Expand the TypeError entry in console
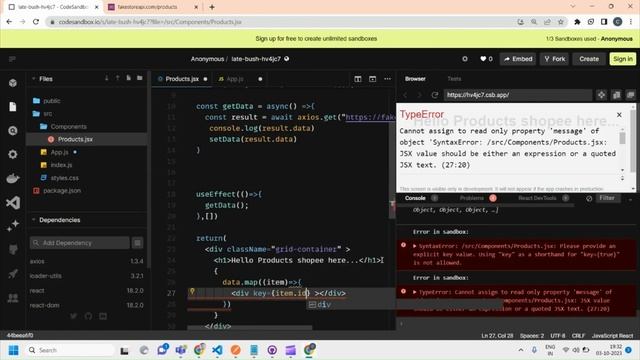Image resolution: width=640 pixels, height=360 pixels. click(415, 292)
